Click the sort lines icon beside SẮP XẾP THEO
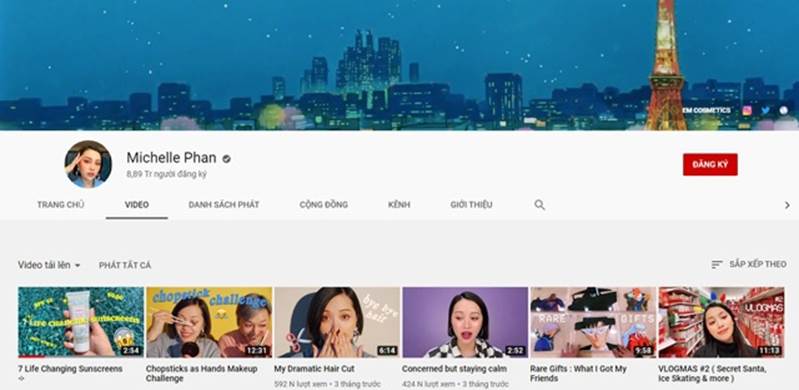Screen dimensions: 799x390 click(x=717, y=264)
